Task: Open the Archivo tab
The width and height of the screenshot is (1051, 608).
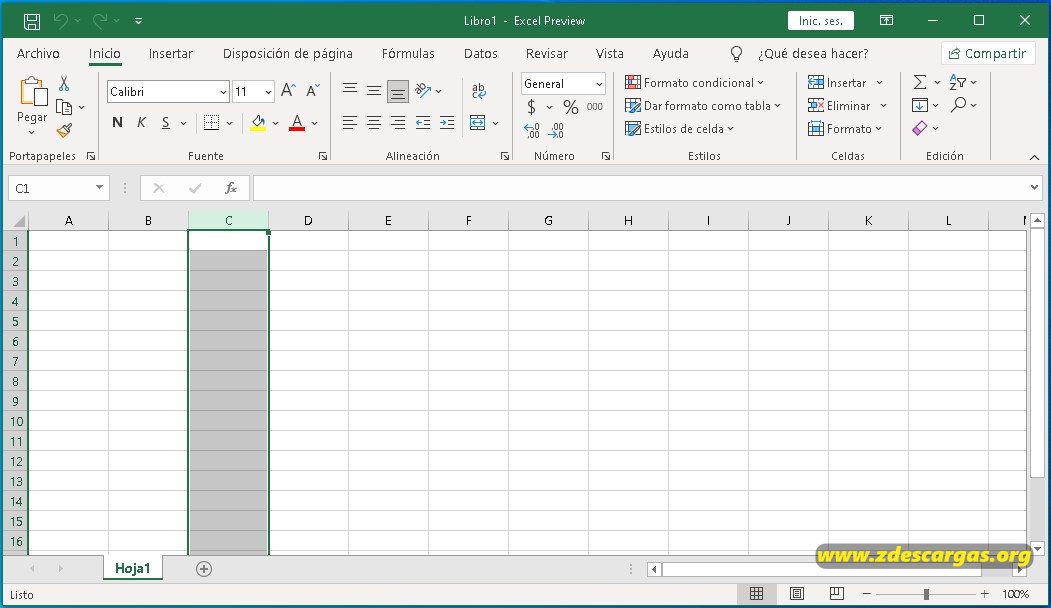Action: (38, 54)
